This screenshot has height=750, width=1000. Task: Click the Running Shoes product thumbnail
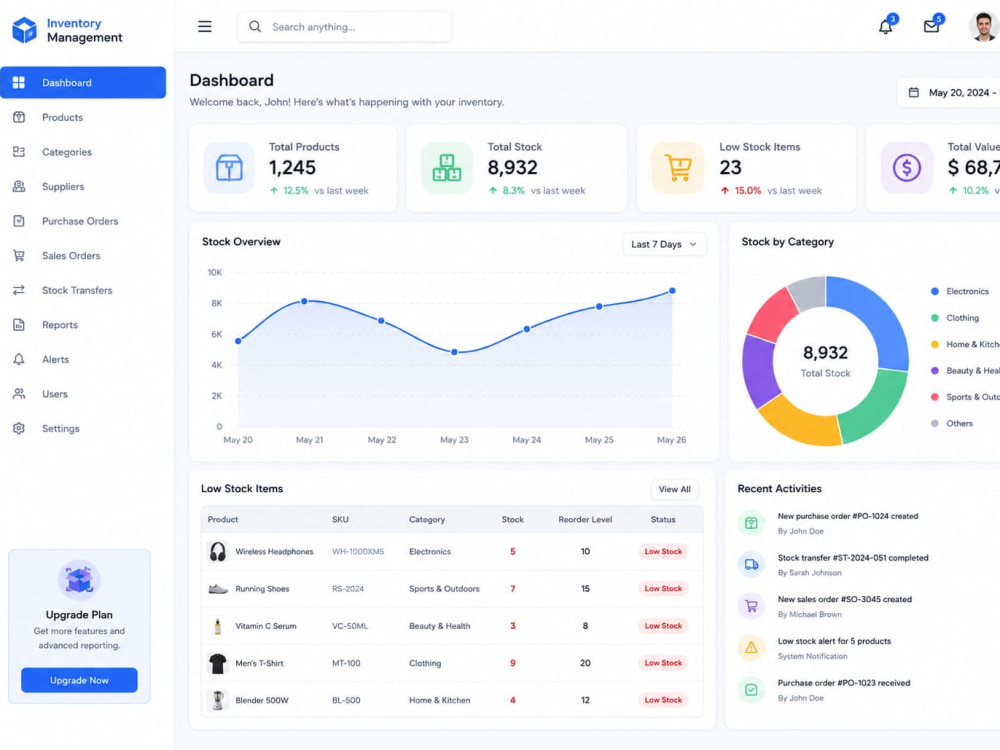pyautogui.click(x=218, y=589)
